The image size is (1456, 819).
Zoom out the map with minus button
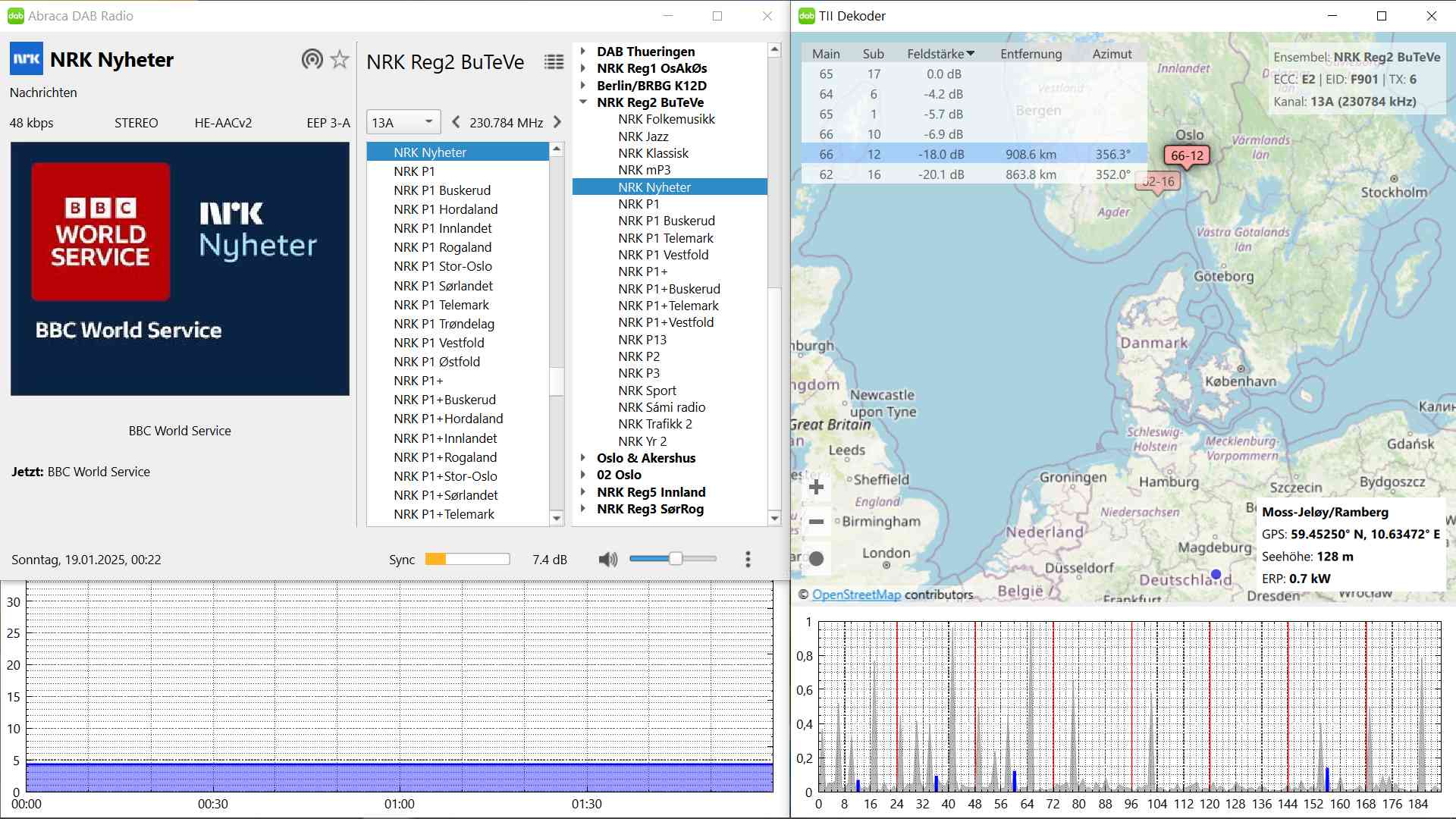click(x=817, y=522)
